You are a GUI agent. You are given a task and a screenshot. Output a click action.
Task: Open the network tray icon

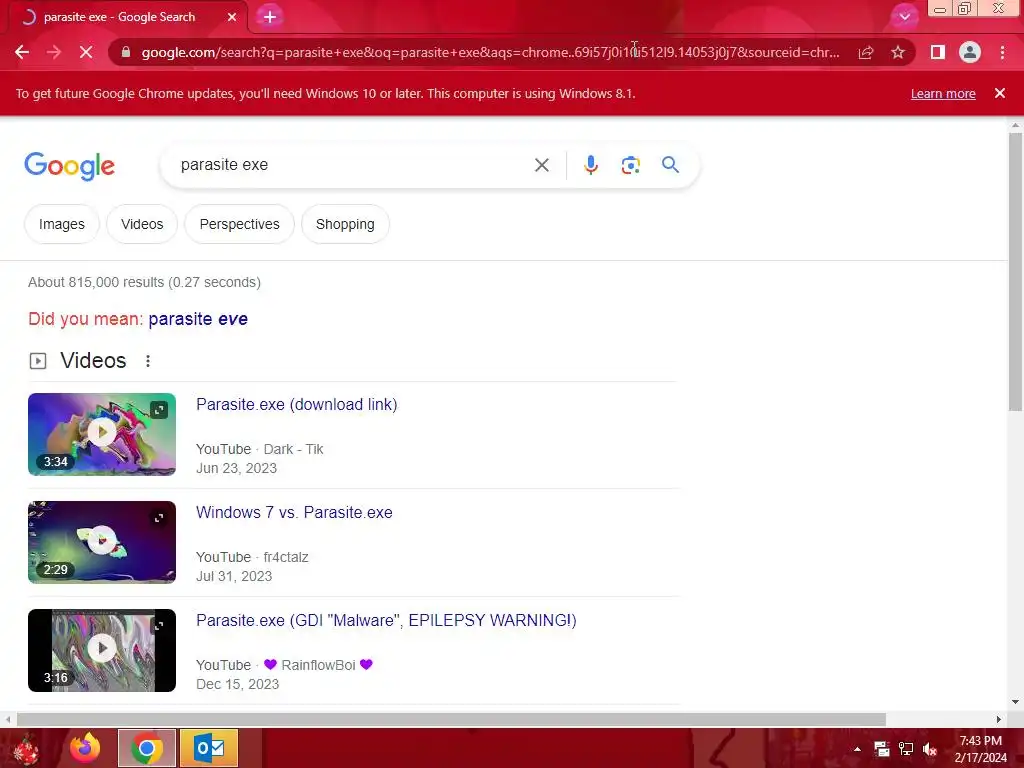click(906, 749)
